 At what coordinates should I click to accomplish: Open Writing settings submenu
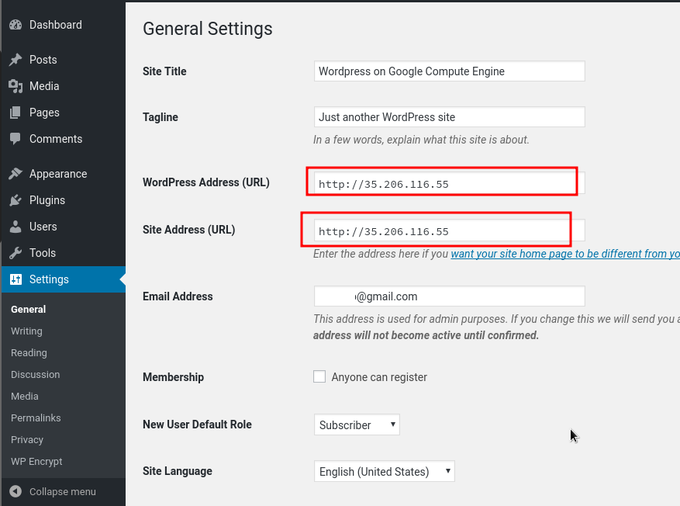coord(26,331)
